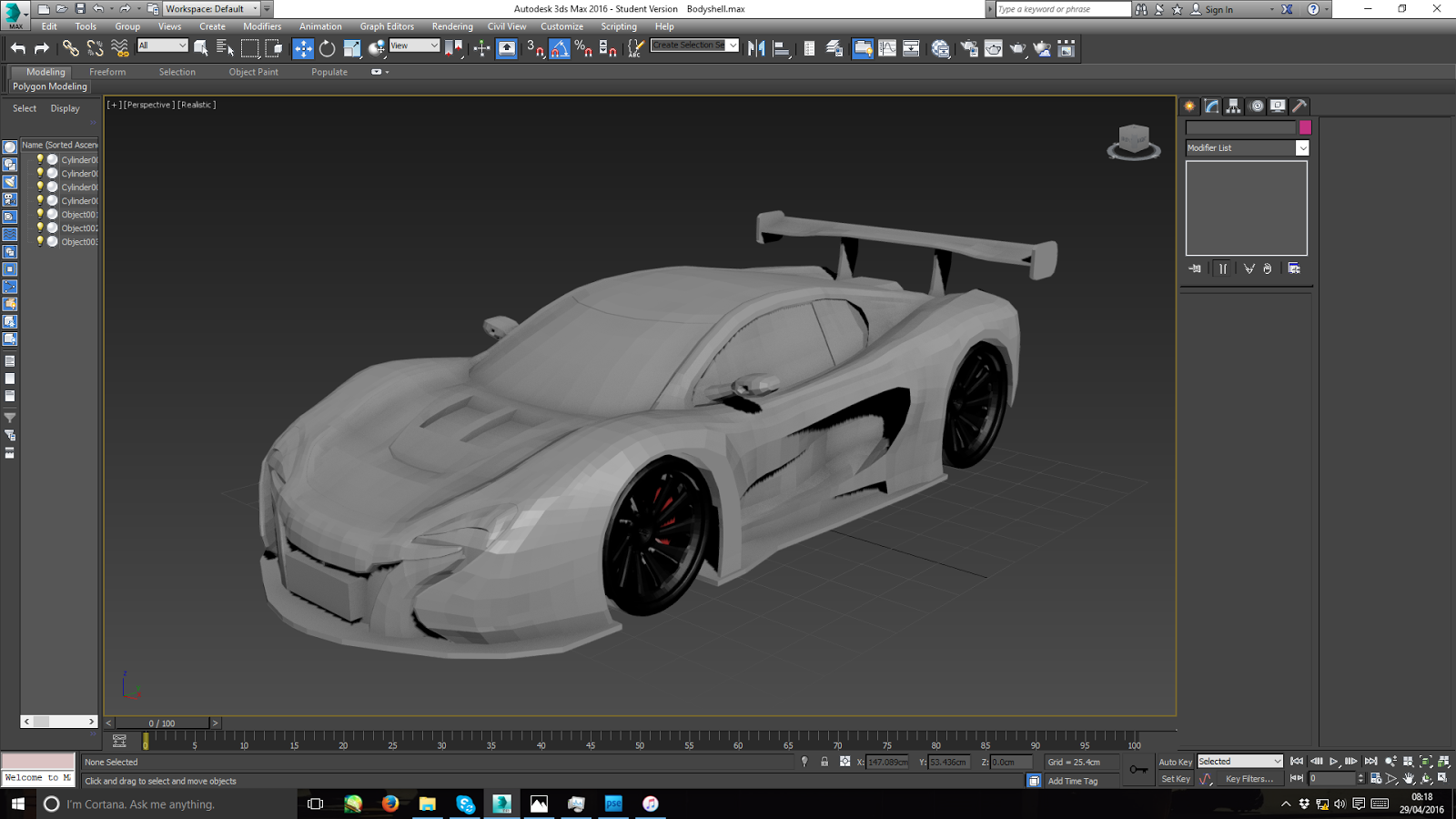Open the Selected key filter dropdown

click(x=1239, y=762)
